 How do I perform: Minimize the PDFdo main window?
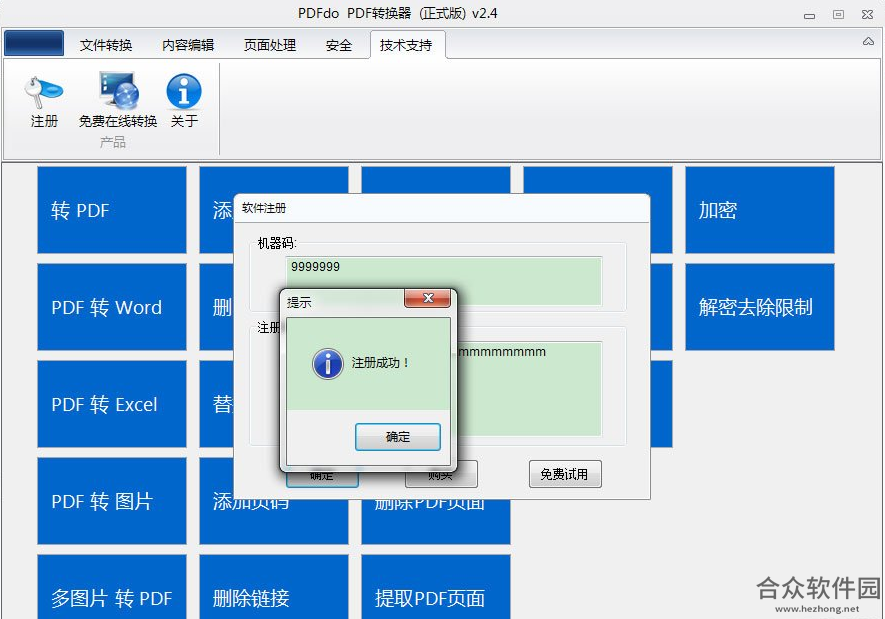pyautogui.click(x=809, y=15)
